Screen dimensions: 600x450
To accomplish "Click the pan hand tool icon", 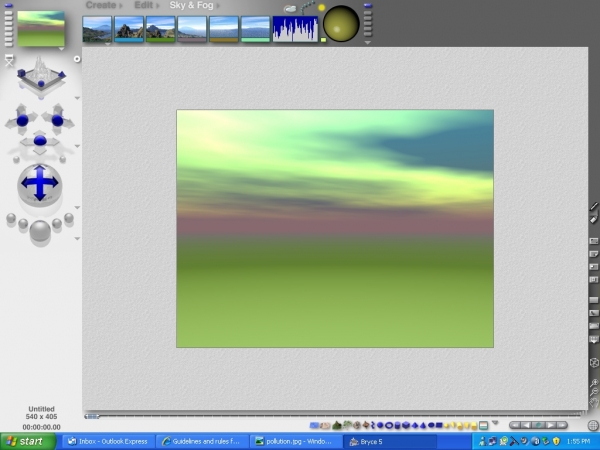I will (594, 402).
